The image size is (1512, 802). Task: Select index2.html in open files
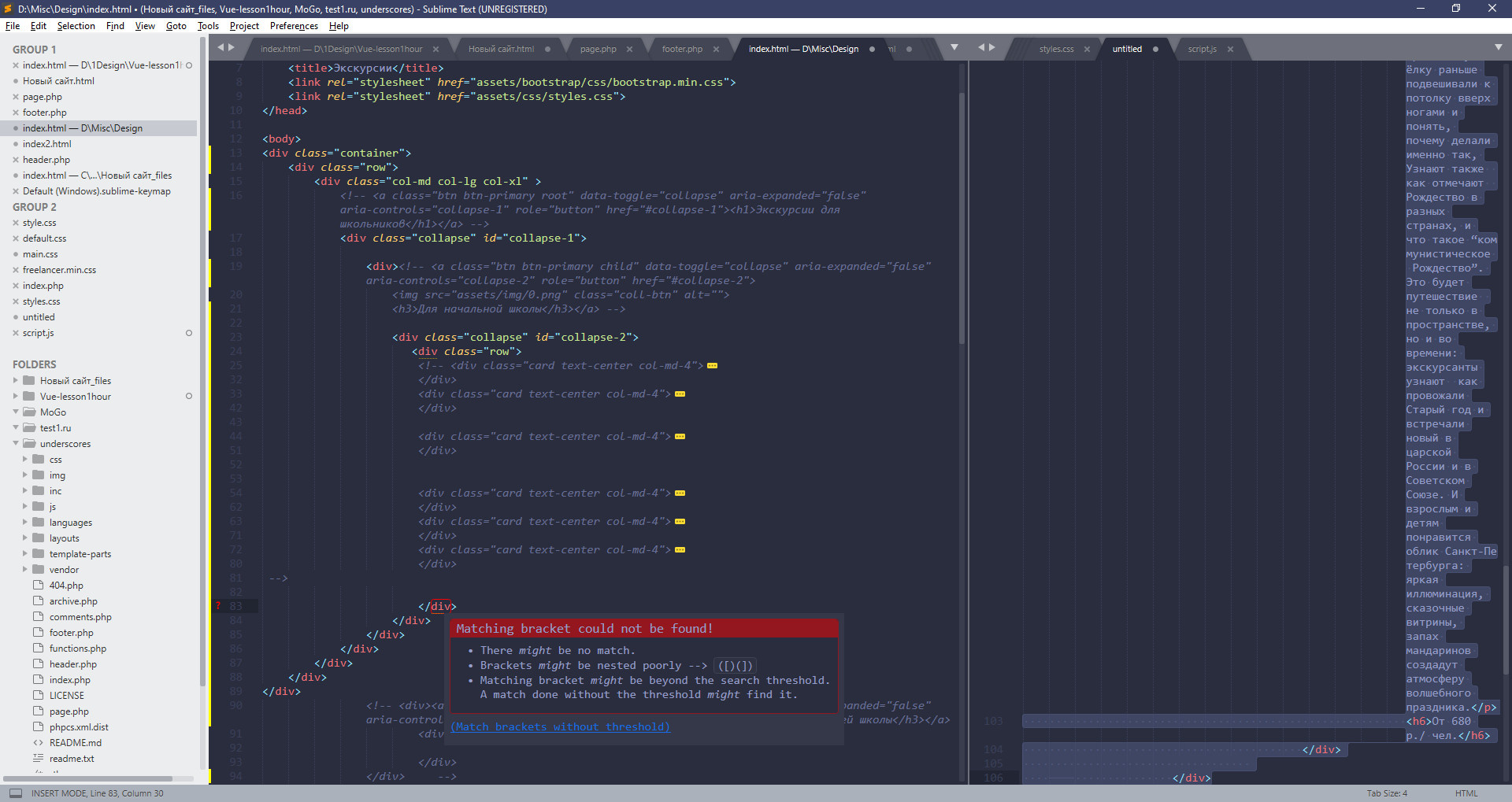[46, 144]
